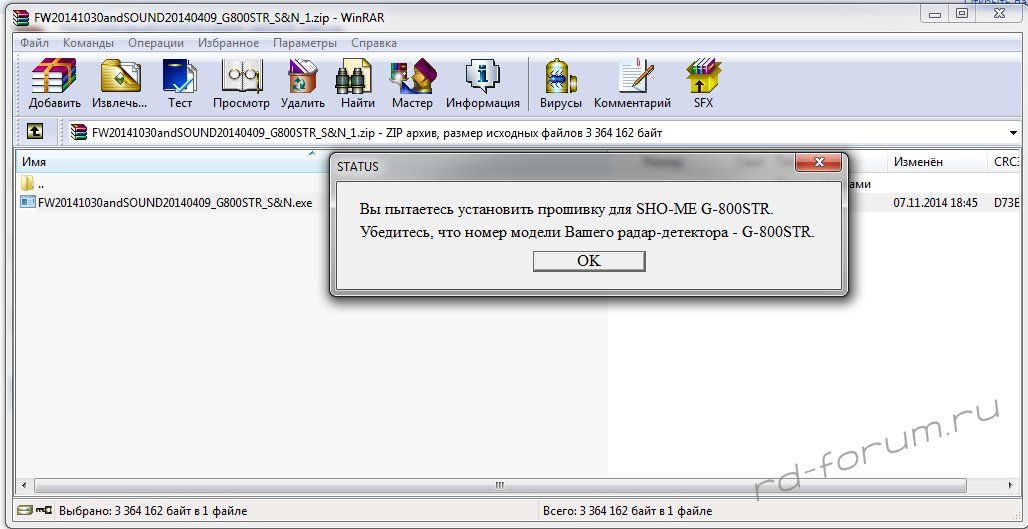Open the Найти (Find) binoculars tool
1028x529 pixels.
357,83
